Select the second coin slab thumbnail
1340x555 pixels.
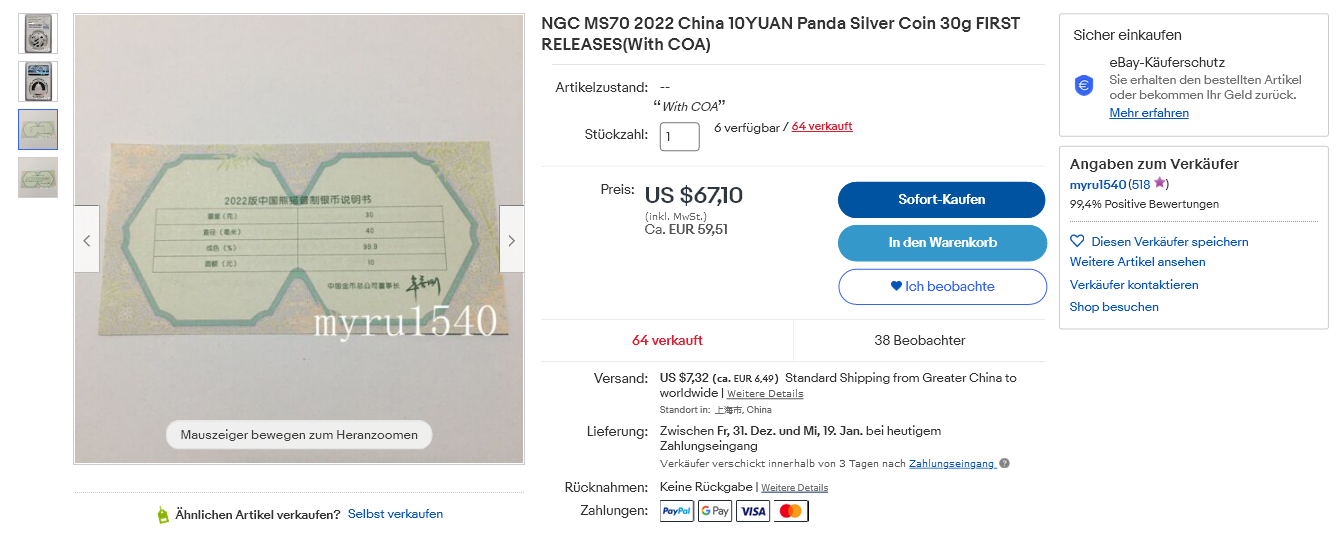(38, 81)
